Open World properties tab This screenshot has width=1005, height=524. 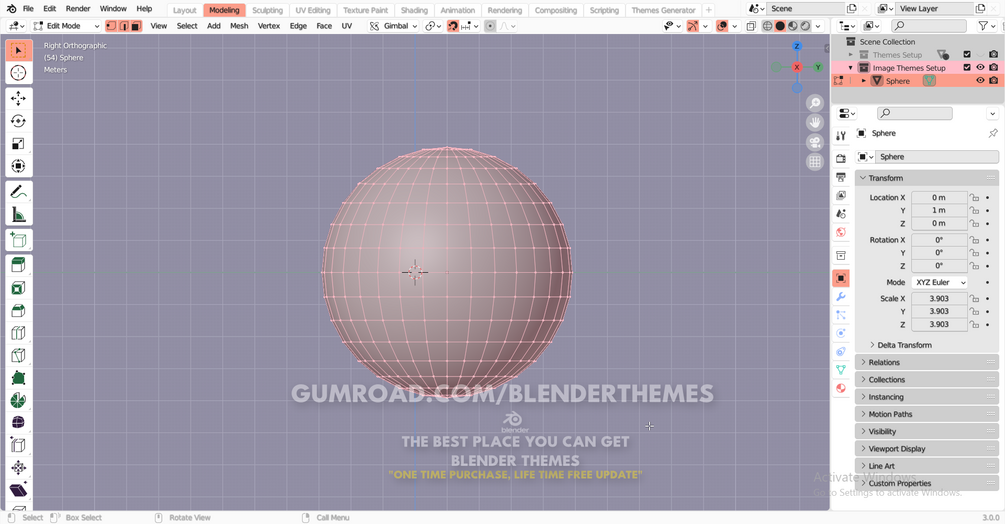coord(841,233)
